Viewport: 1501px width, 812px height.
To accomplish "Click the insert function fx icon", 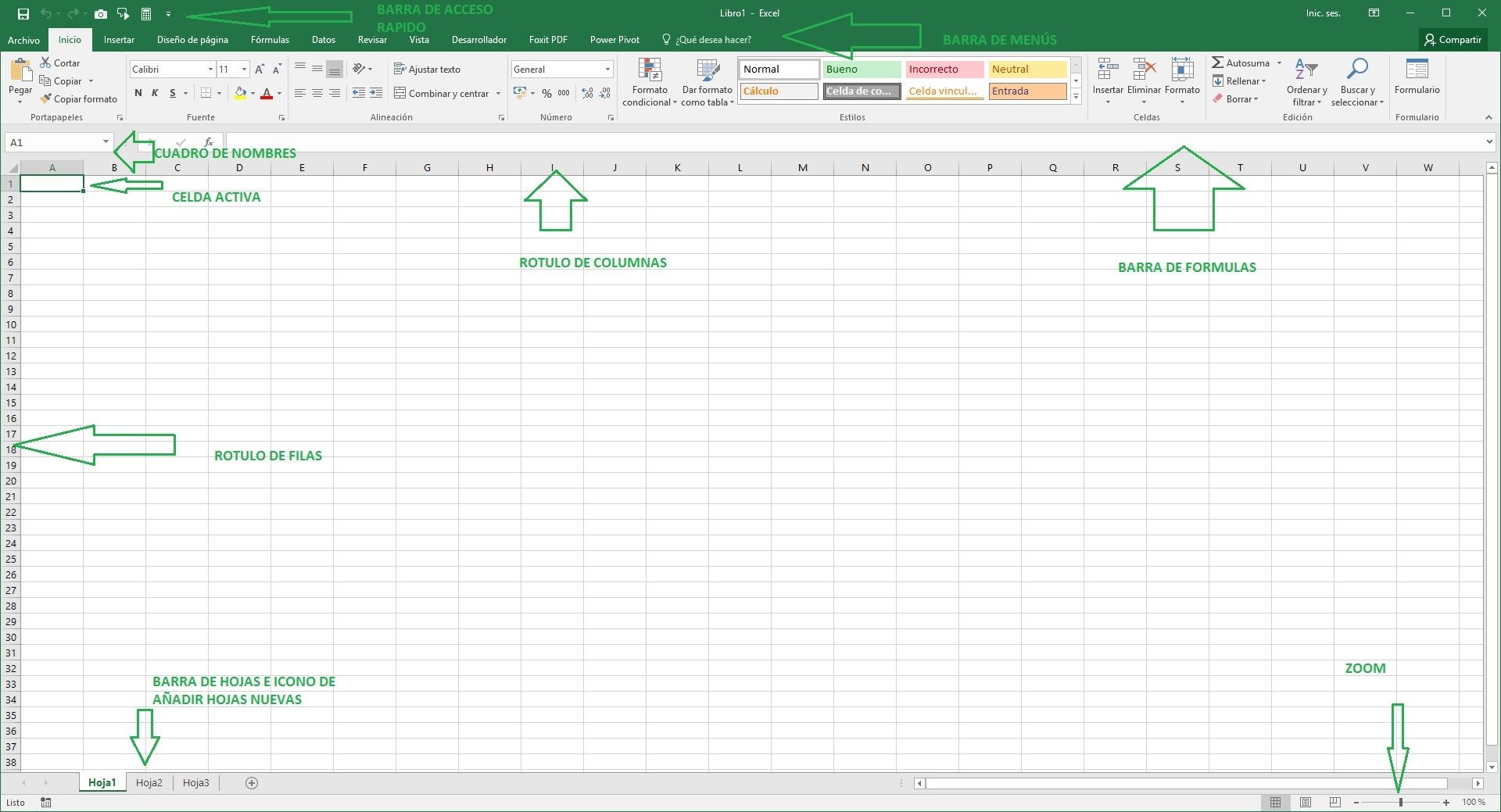I will point(209,142).
